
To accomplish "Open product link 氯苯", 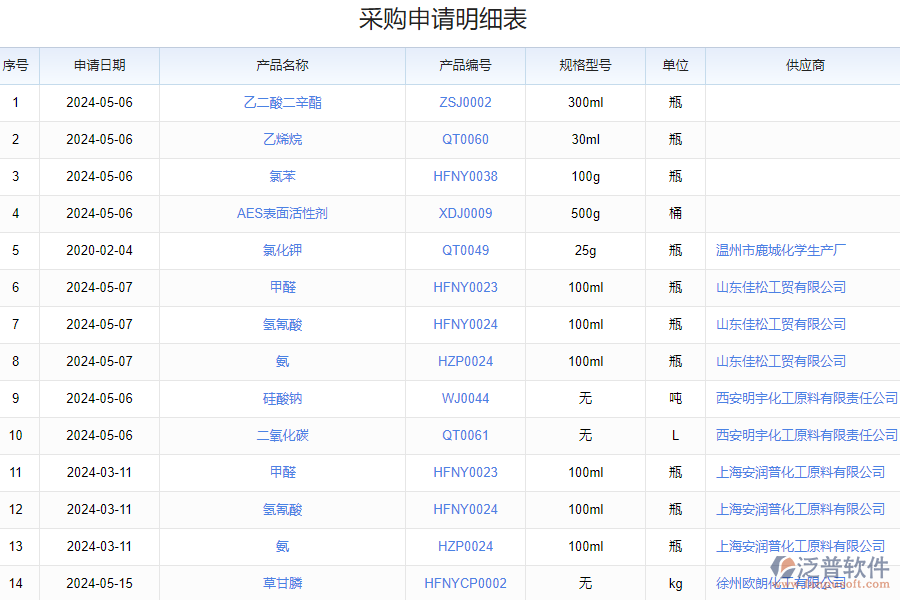I will point(281,176).
